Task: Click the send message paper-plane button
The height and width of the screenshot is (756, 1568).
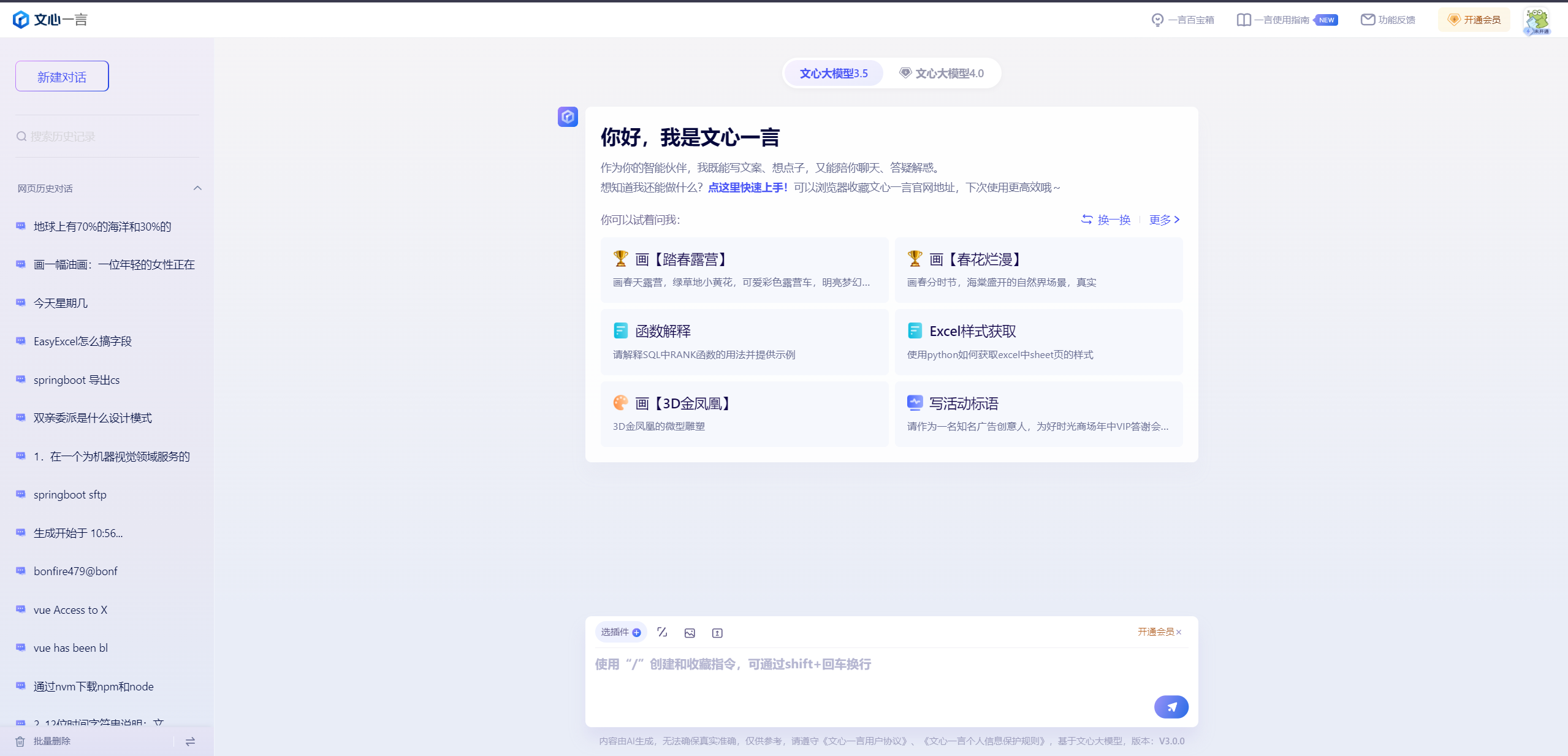Action: tap(1171, 707)
